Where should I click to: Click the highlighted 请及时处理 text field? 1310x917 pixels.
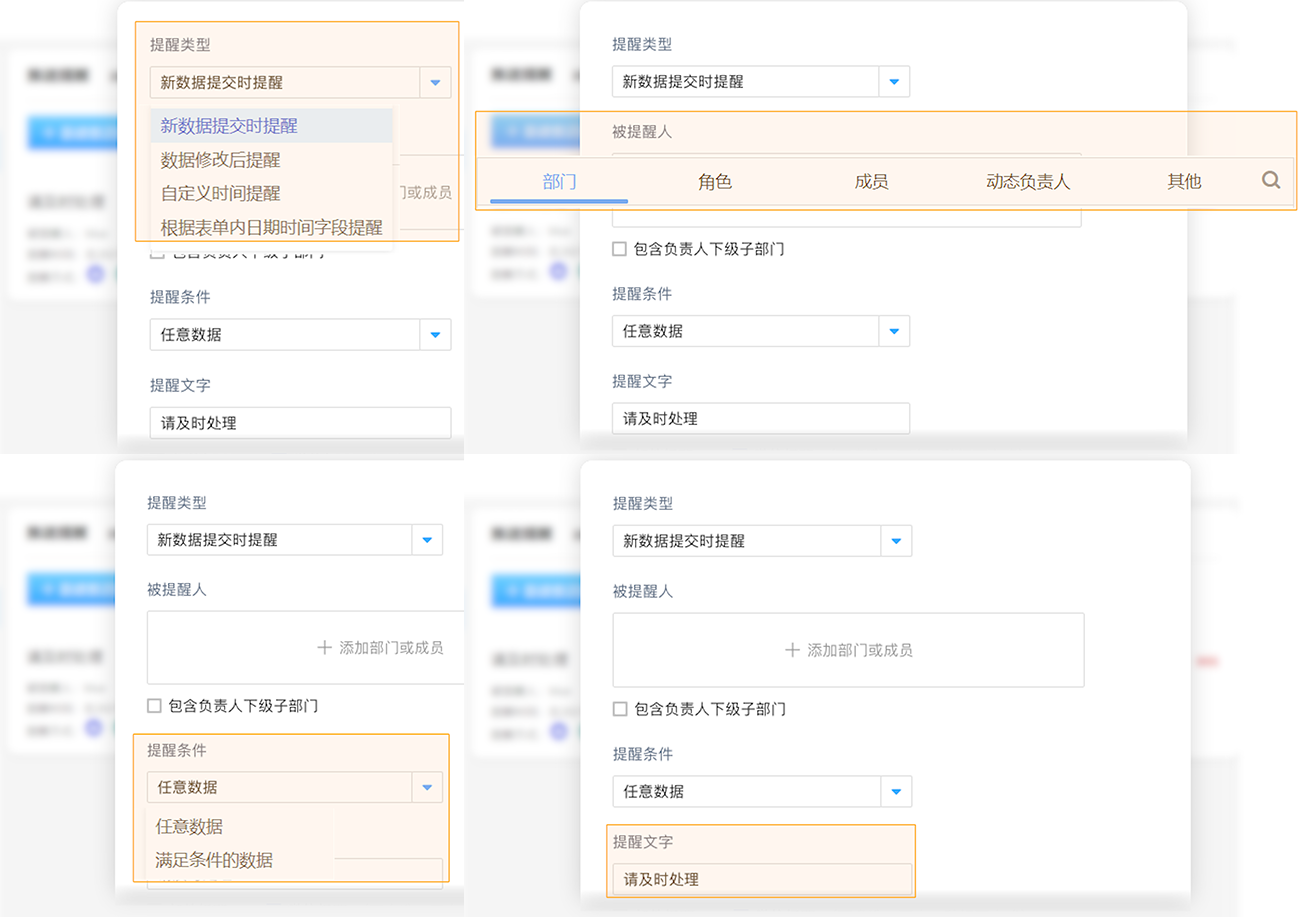click(x=761, y=880)
